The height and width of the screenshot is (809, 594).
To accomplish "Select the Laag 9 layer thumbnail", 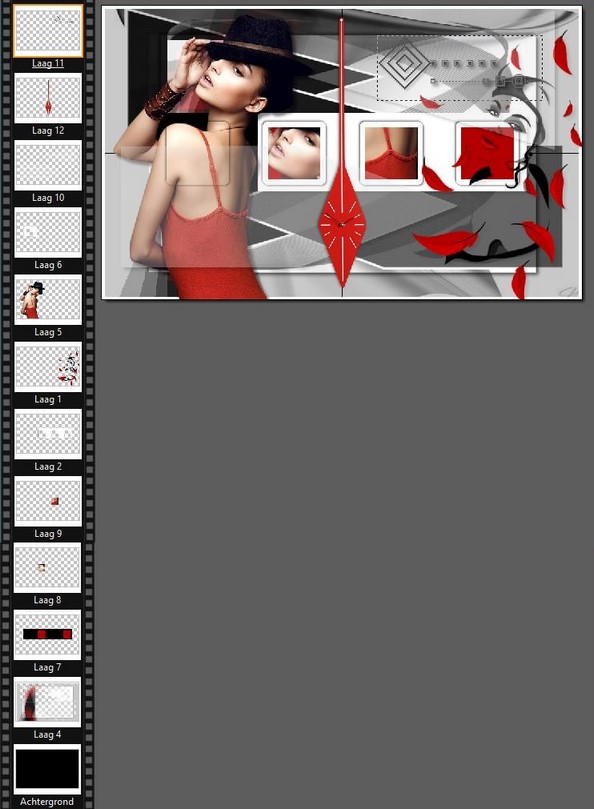I will point(48,501).
